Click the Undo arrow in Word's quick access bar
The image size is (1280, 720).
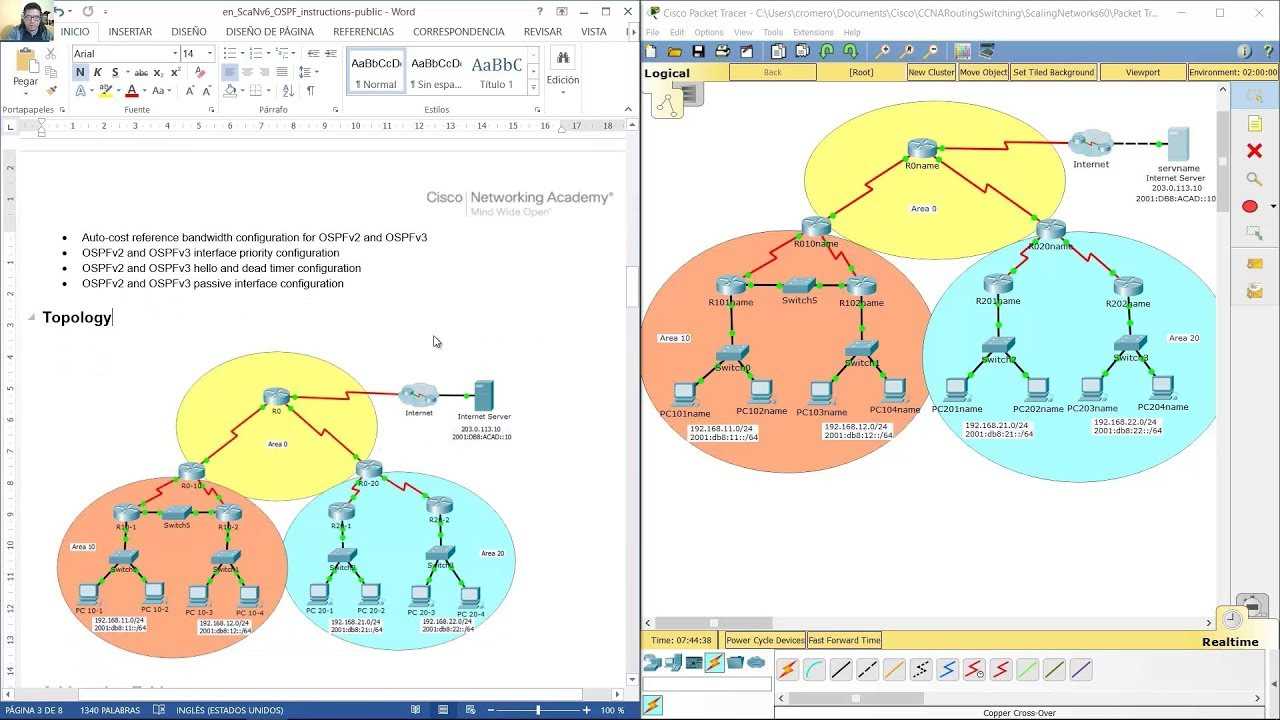coord(60,12)
